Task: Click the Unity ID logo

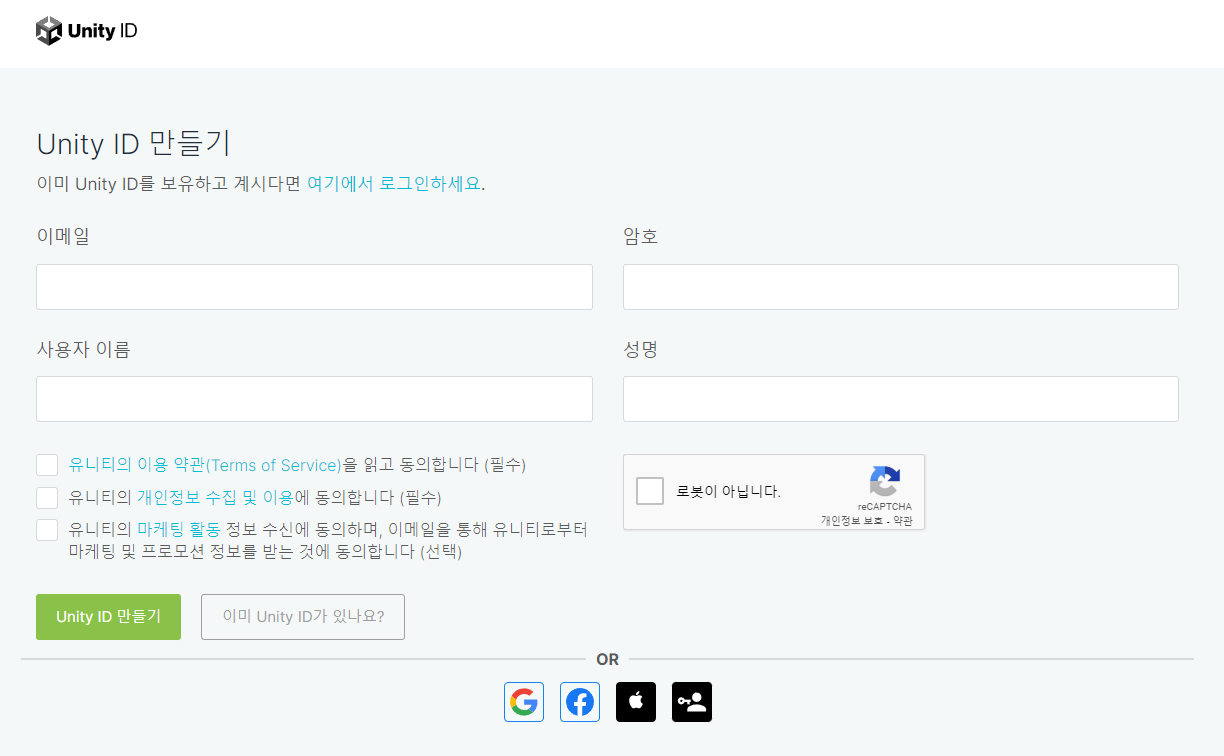Action: click(x=87, y=31)
